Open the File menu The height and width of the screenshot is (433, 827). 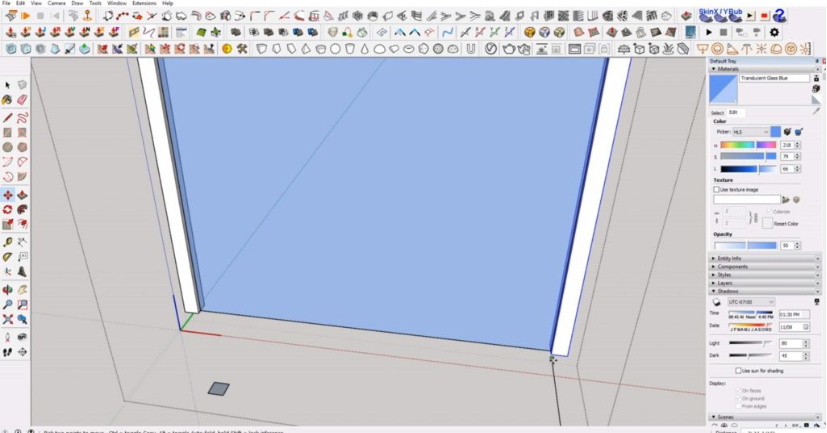coord(6,3)
